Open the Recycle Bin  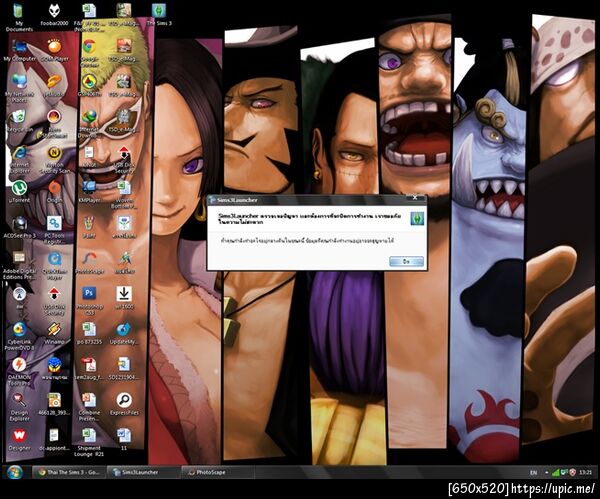pyautogui.click(x=18, y=121)
